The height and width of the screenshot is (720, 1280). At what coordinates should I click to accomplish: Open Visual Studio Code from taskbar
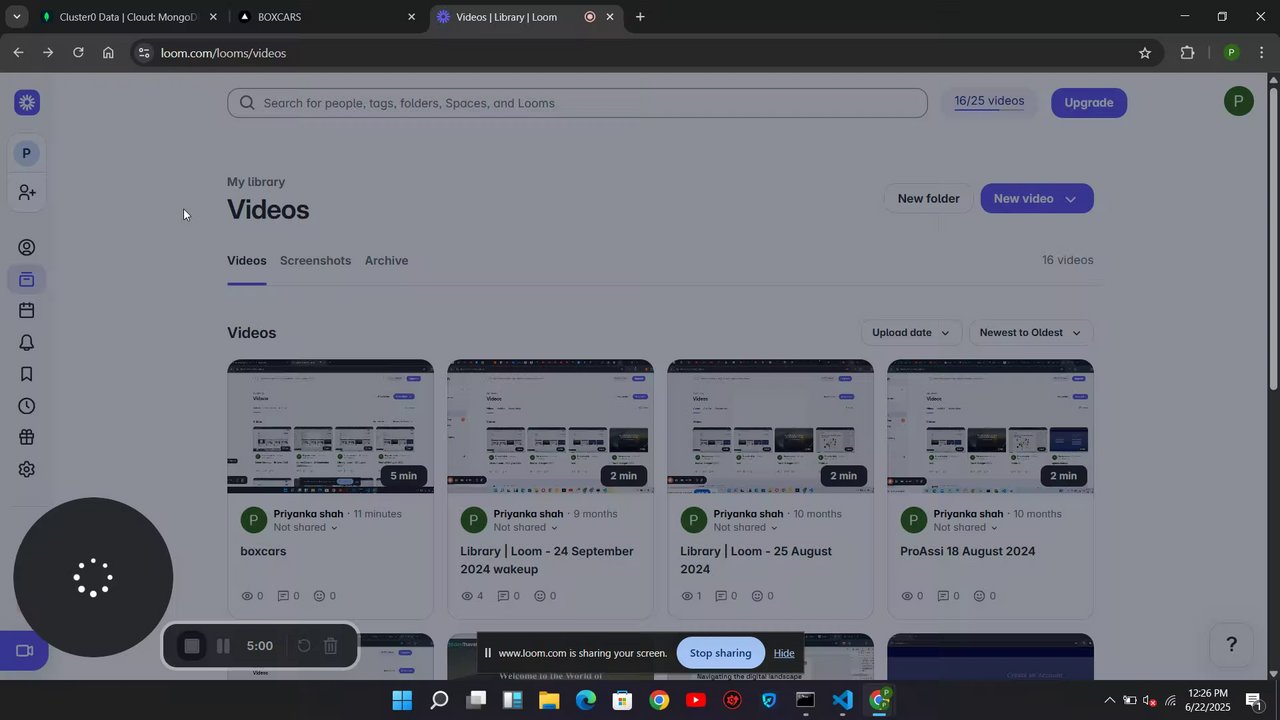[842, 700]
